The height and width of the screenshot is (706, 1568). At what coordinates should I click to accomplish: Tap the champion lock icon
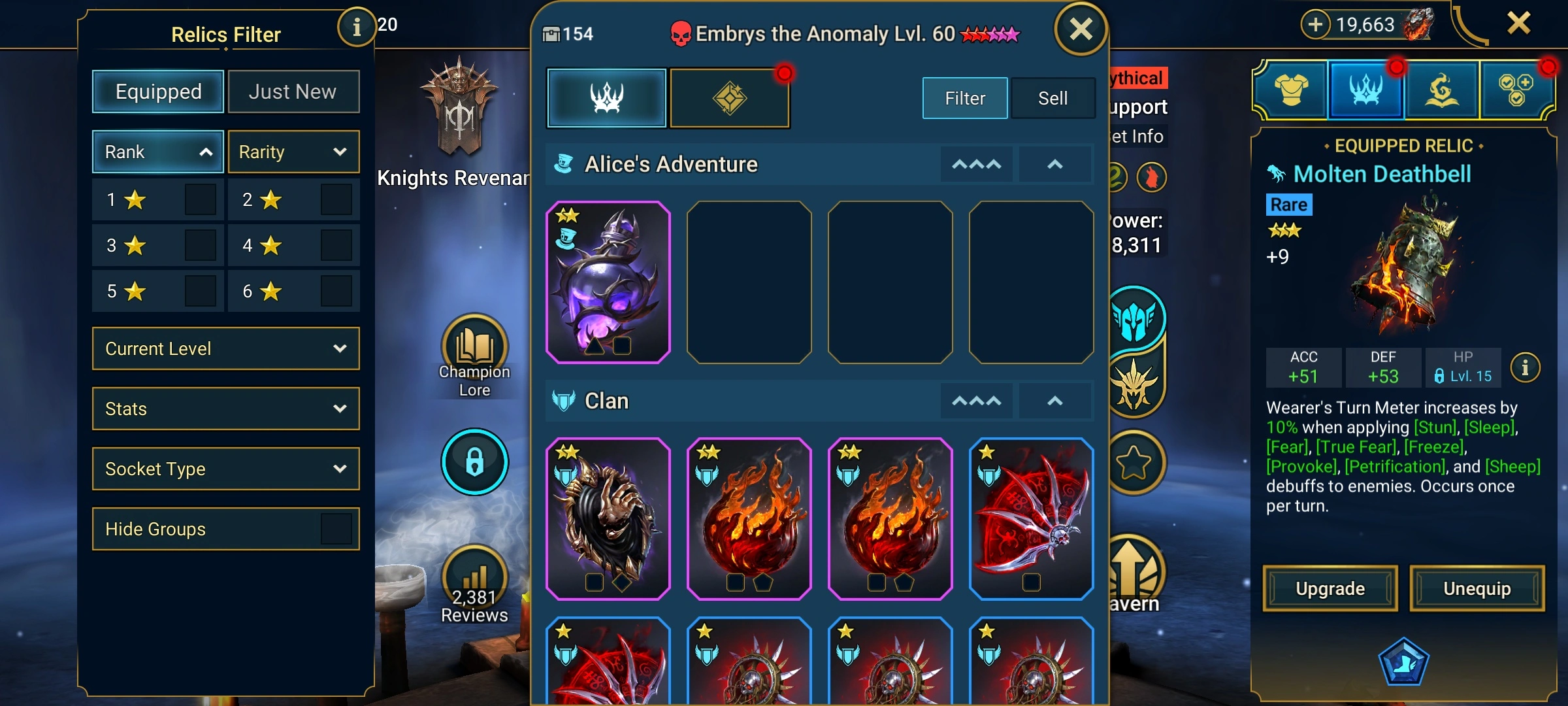pyautogui.click(x=474, y=462)
